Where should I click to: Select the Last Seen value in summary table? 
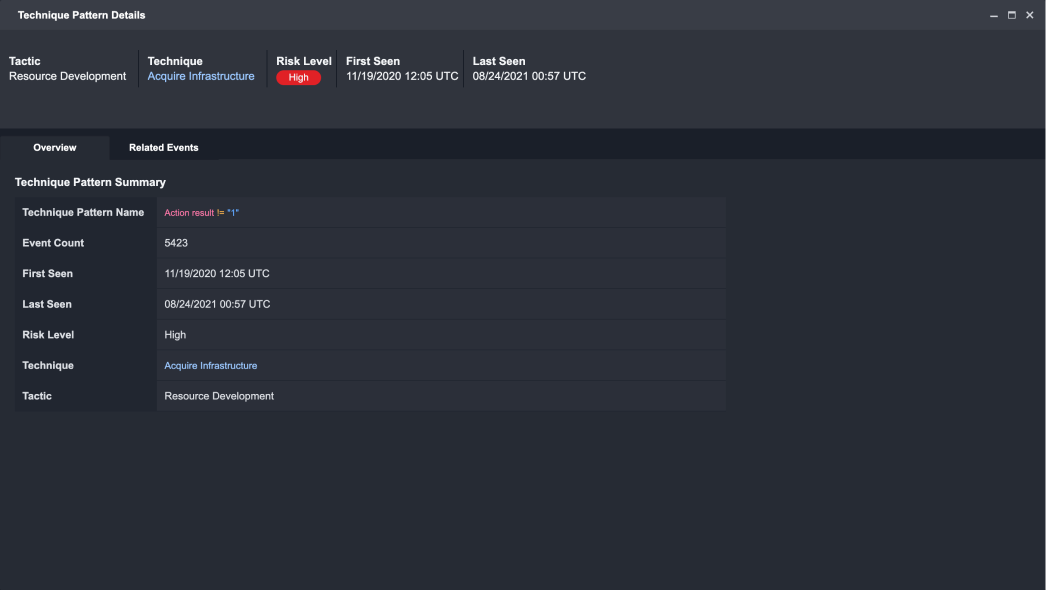pos(216,304)
